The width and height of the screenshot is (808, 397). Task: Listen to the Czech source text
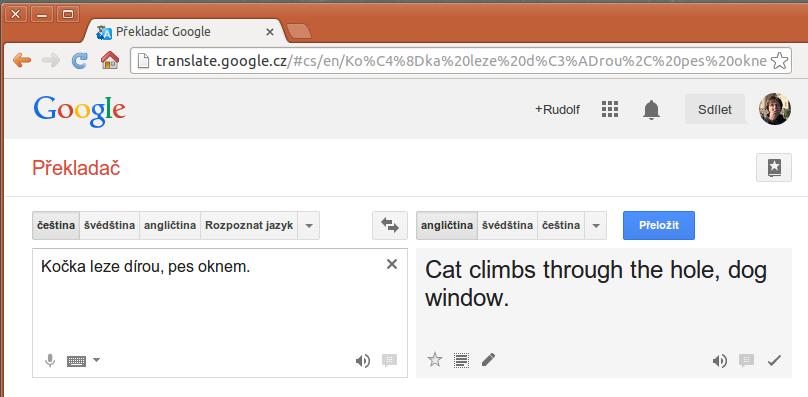[x=363, y=361]
